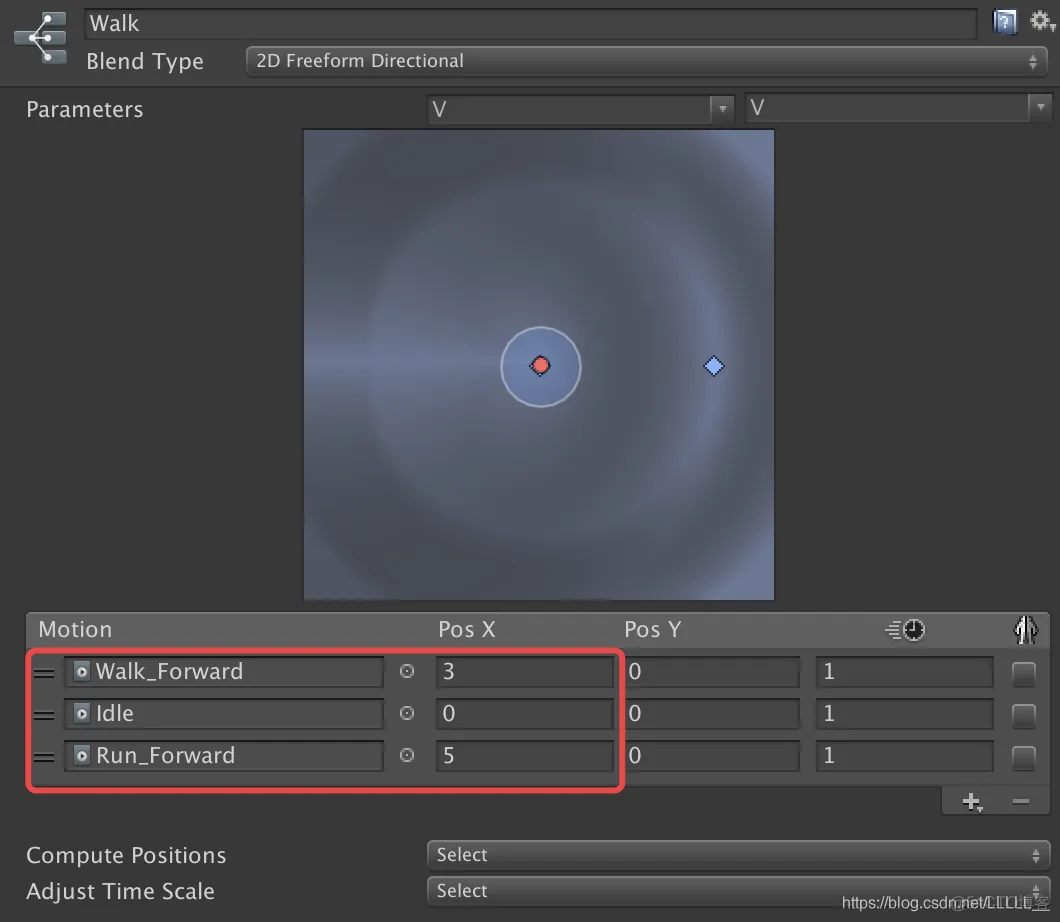Image resolution: width=1060 pixels, height=922 pixels.
Task: Edit time scale field of Idle row
Action: pyautogui.click(x=905, y=714)
